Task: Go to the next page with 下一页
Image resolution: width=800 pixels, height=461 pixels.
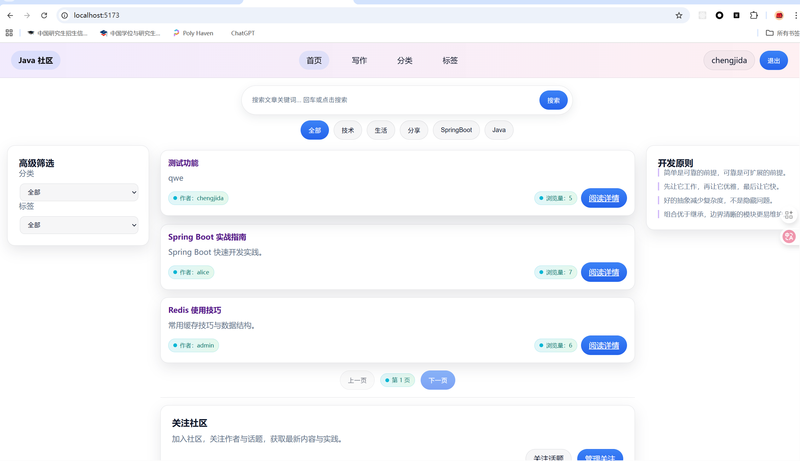Action: point(438,380)
